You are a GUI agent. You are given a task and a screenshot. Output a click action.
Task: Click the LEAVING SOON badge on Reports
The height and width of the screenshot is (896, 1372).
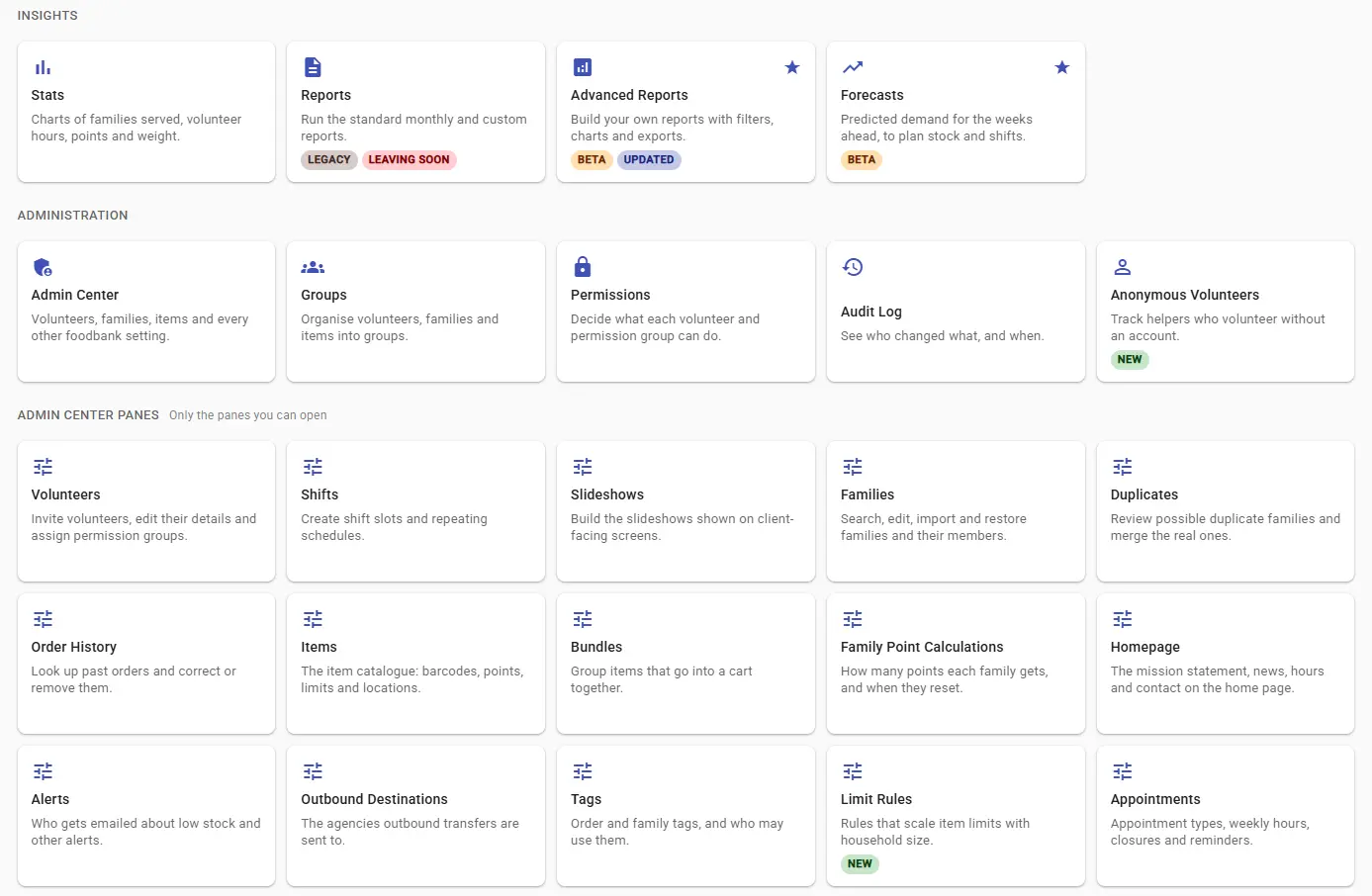click(x=409, y=160)
